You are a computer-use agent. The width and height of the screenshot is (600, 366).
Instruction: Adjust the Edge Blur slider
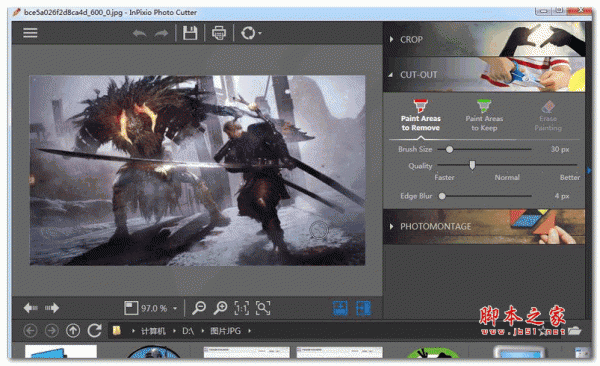click(442, 196)
